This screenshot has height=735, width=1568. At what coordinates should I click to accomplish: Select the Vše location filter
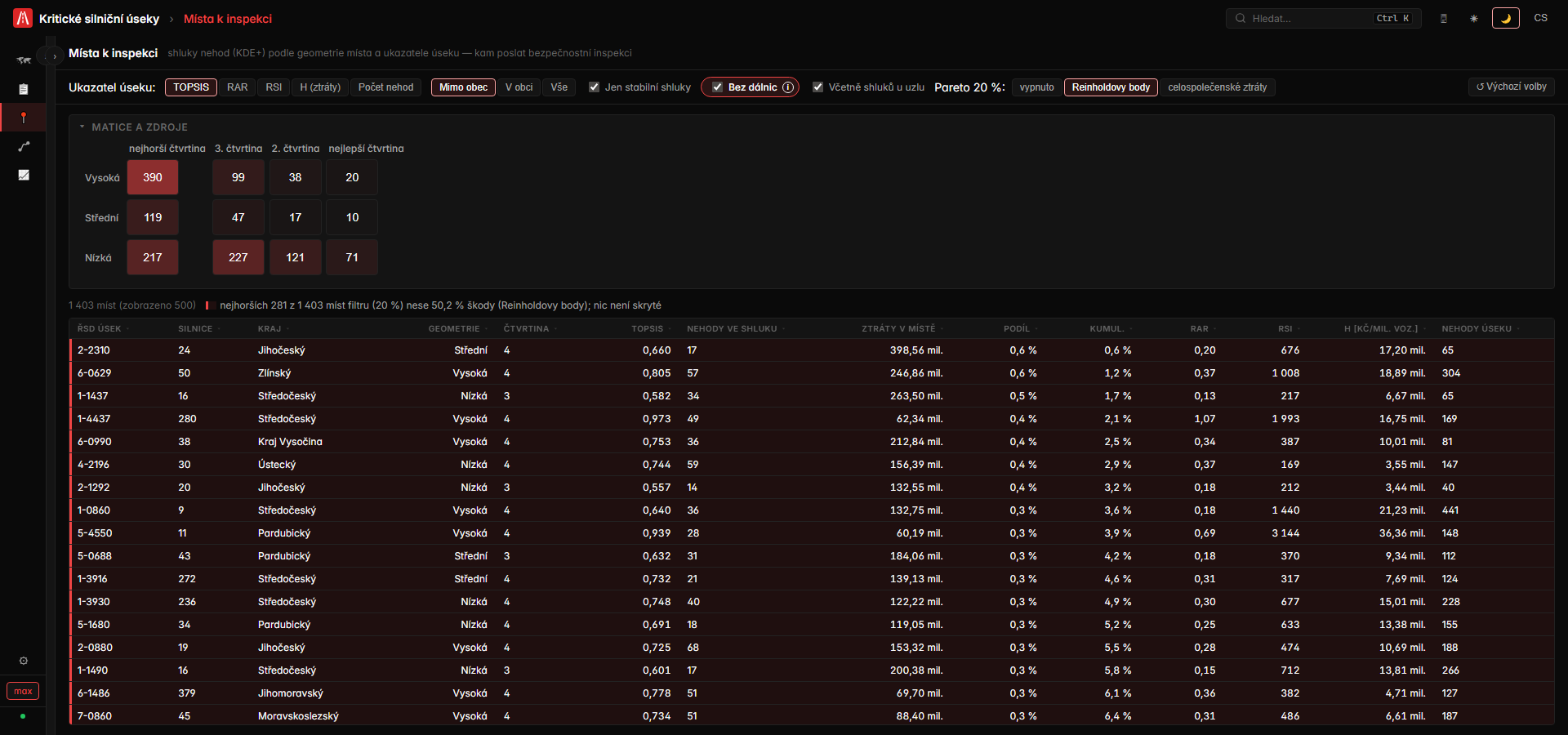point(559,87)
